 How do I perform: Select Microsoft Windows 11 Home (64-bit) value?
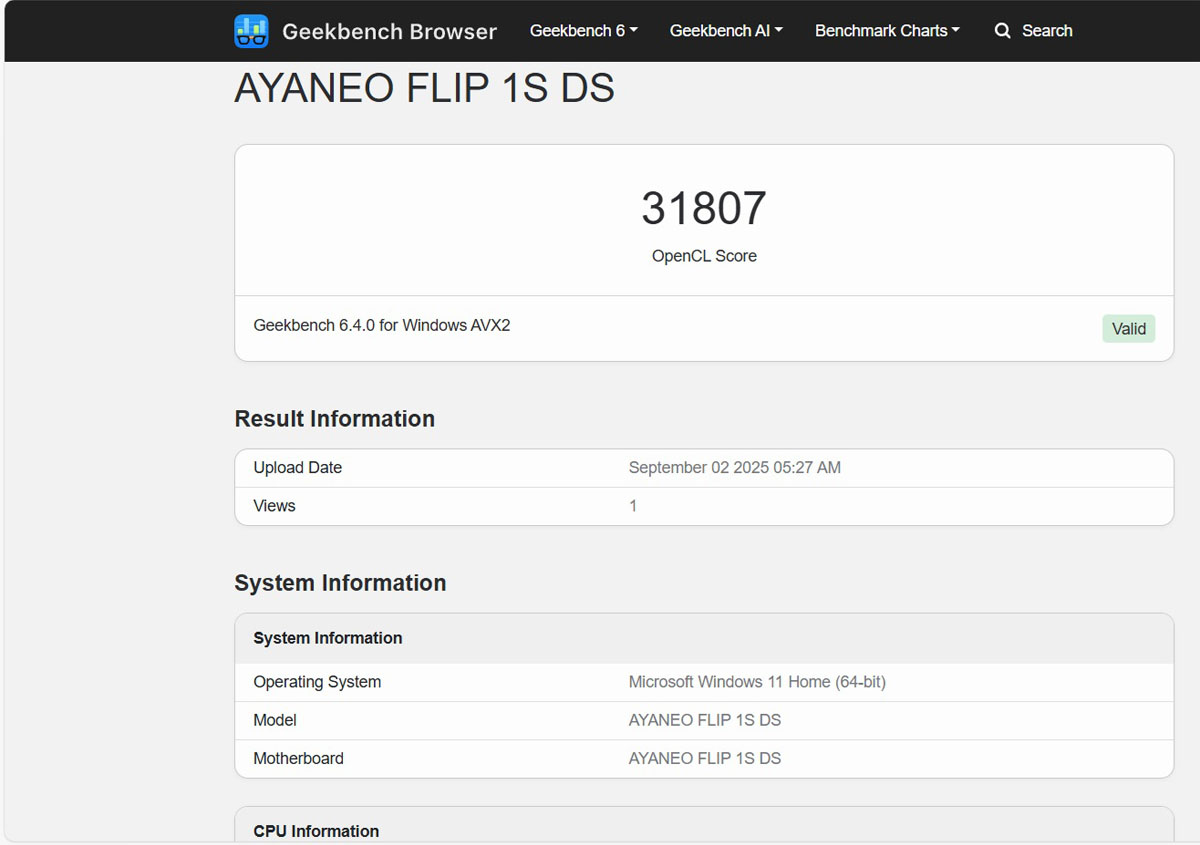[757, 682]
